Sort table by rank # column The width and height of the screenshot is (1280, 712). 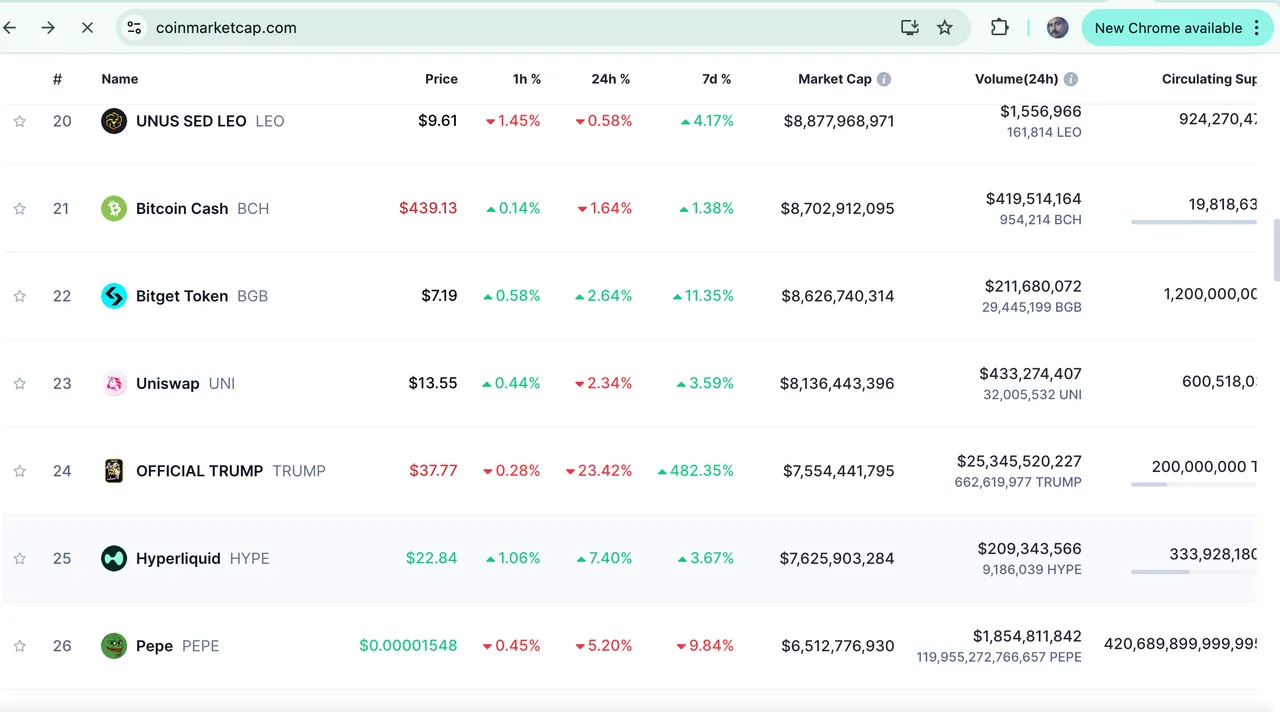58,79
